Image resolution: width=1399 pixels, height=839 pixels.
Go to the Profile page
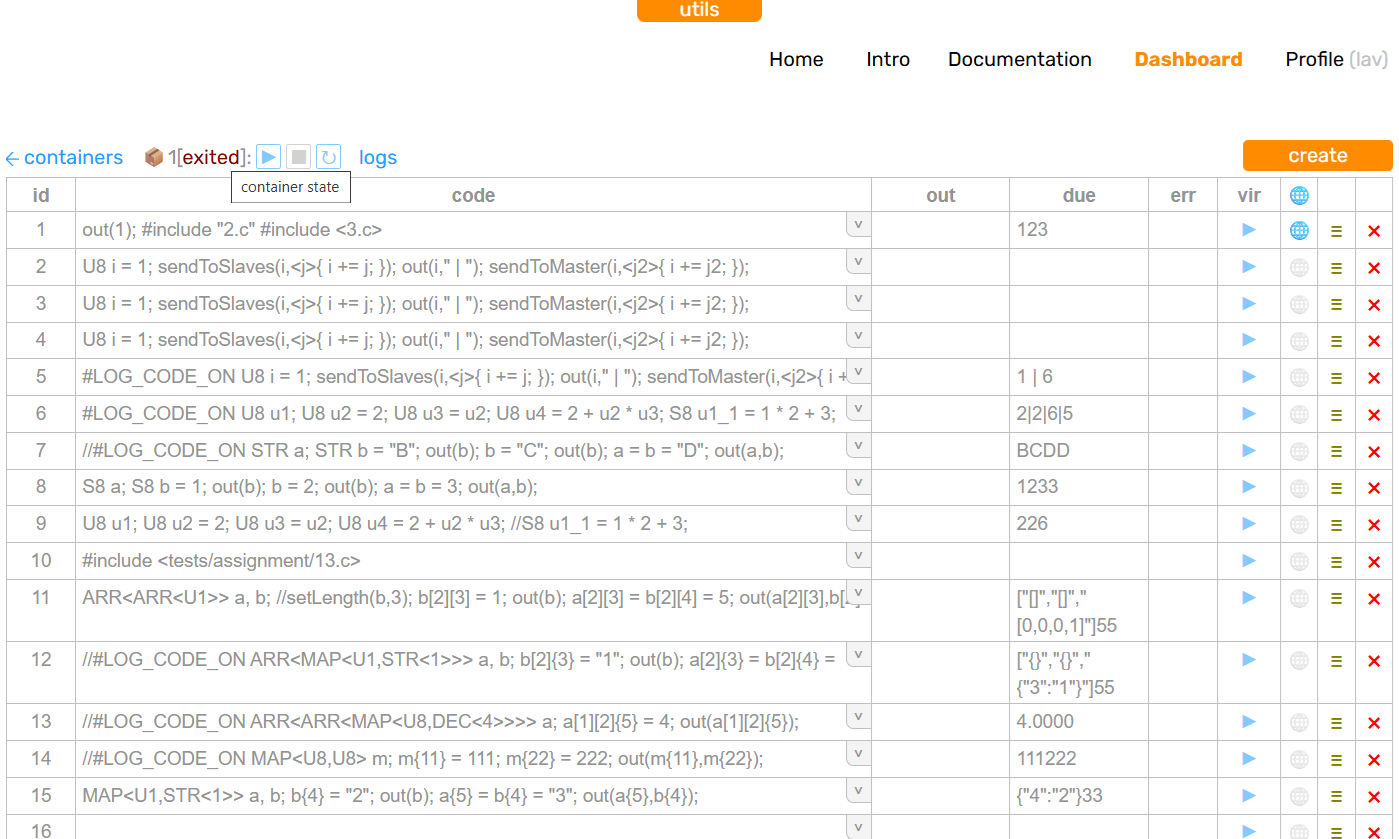pyautogui.click(x=1313, y=60)
